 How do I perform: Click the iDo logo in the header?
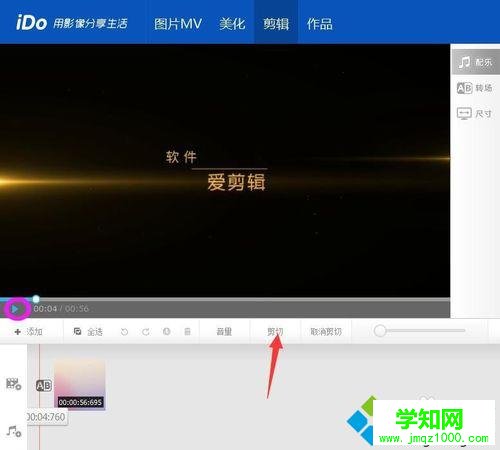click(x=31, y=23)
